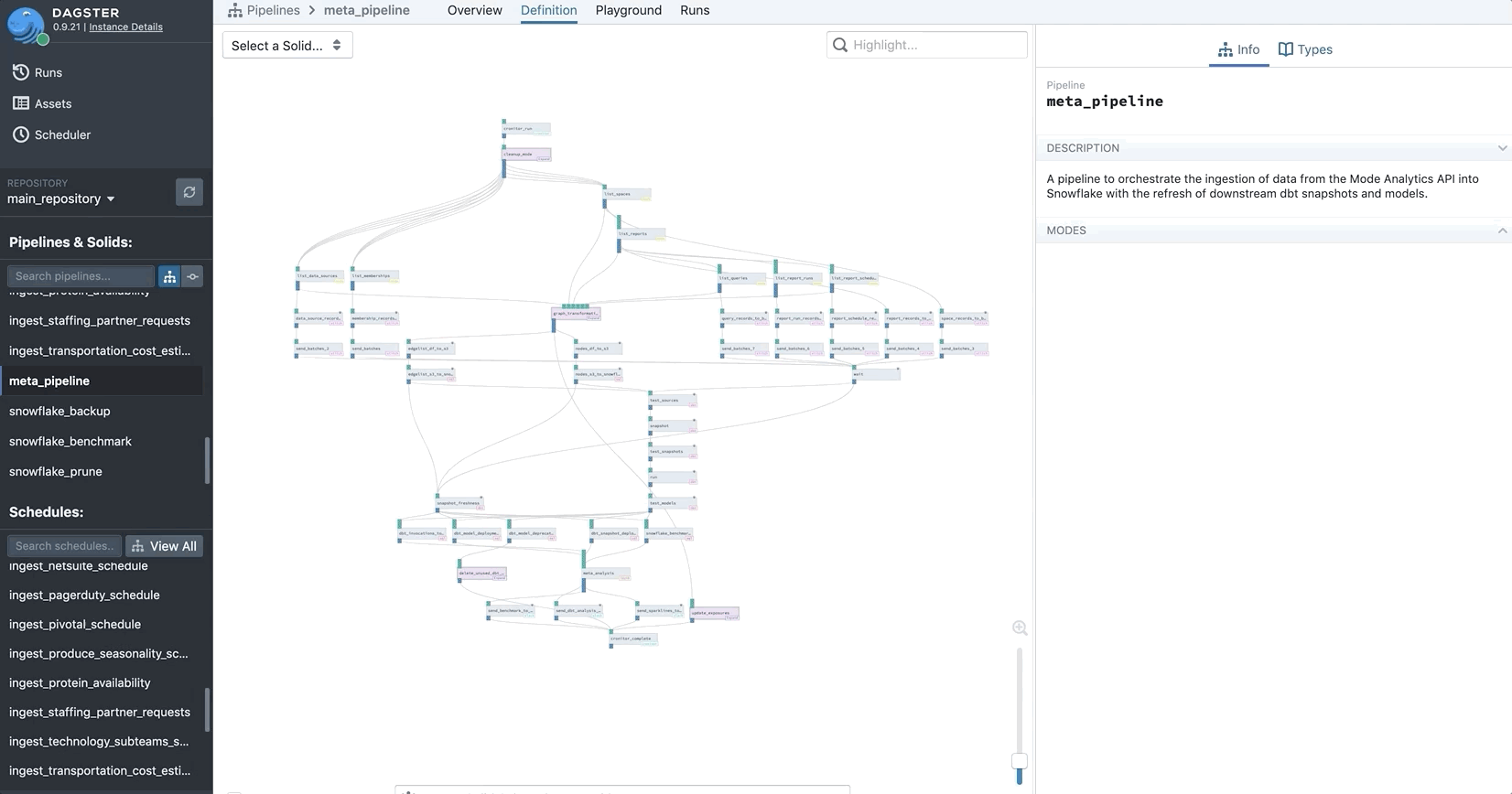Select the test_sources solid node
Viewport: 1512px width, 794px height.
coord(673,400)
